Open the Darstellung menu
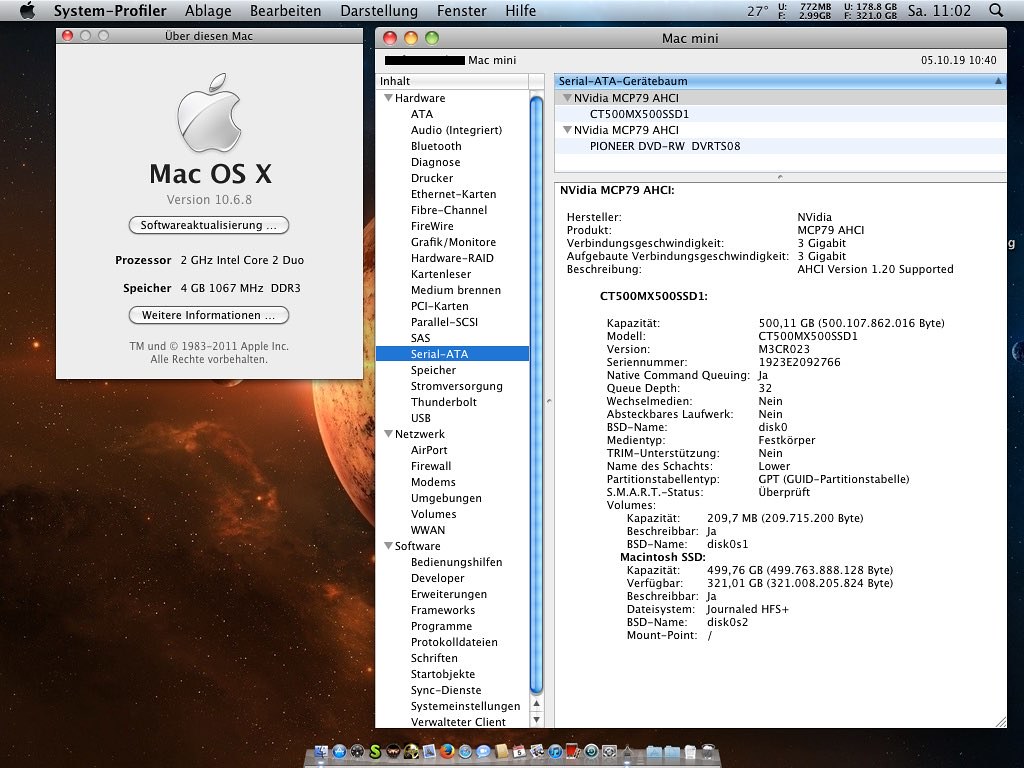 [378, 11]
